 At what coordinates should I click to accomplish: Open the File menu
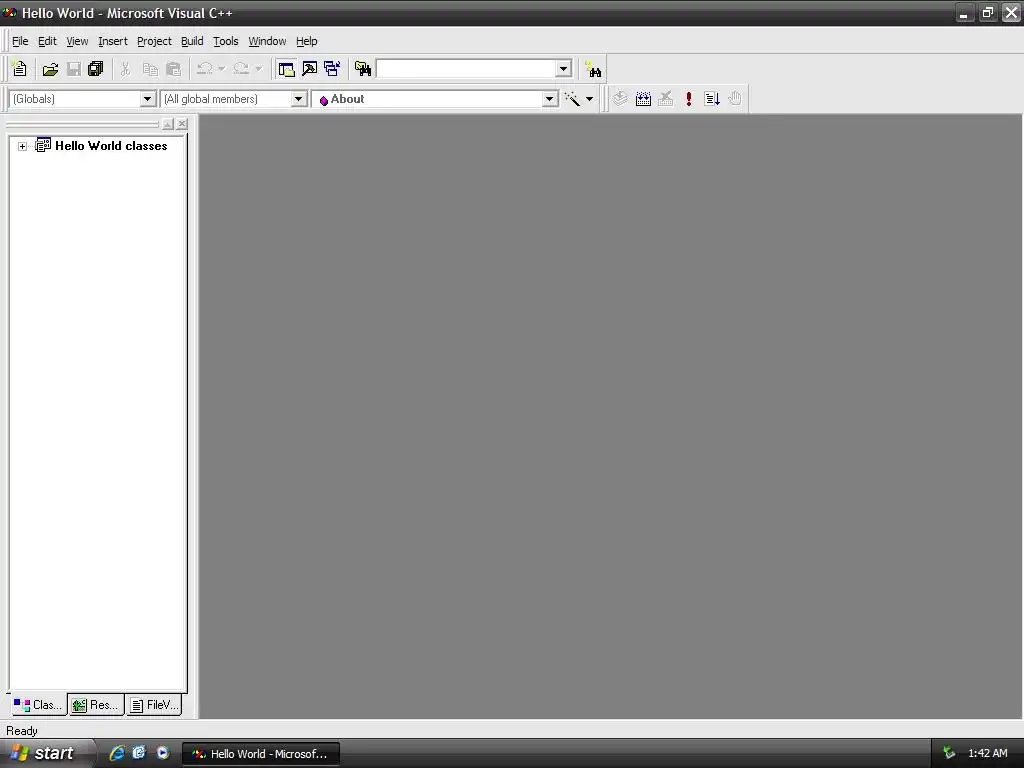coord(20,41)
